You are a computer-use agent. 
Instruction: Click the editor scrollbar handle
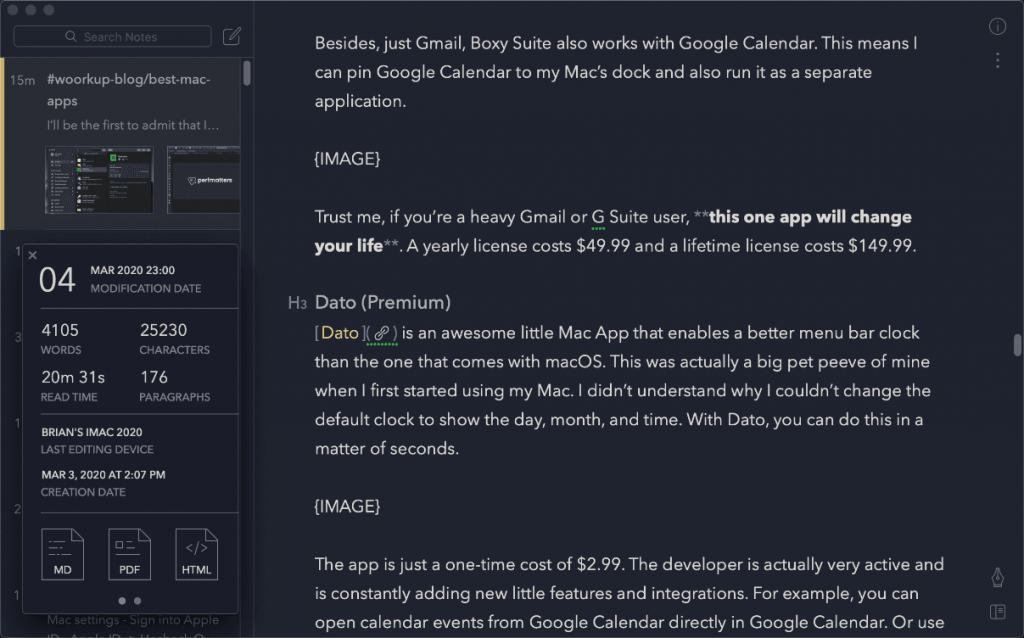(1017, 345)
